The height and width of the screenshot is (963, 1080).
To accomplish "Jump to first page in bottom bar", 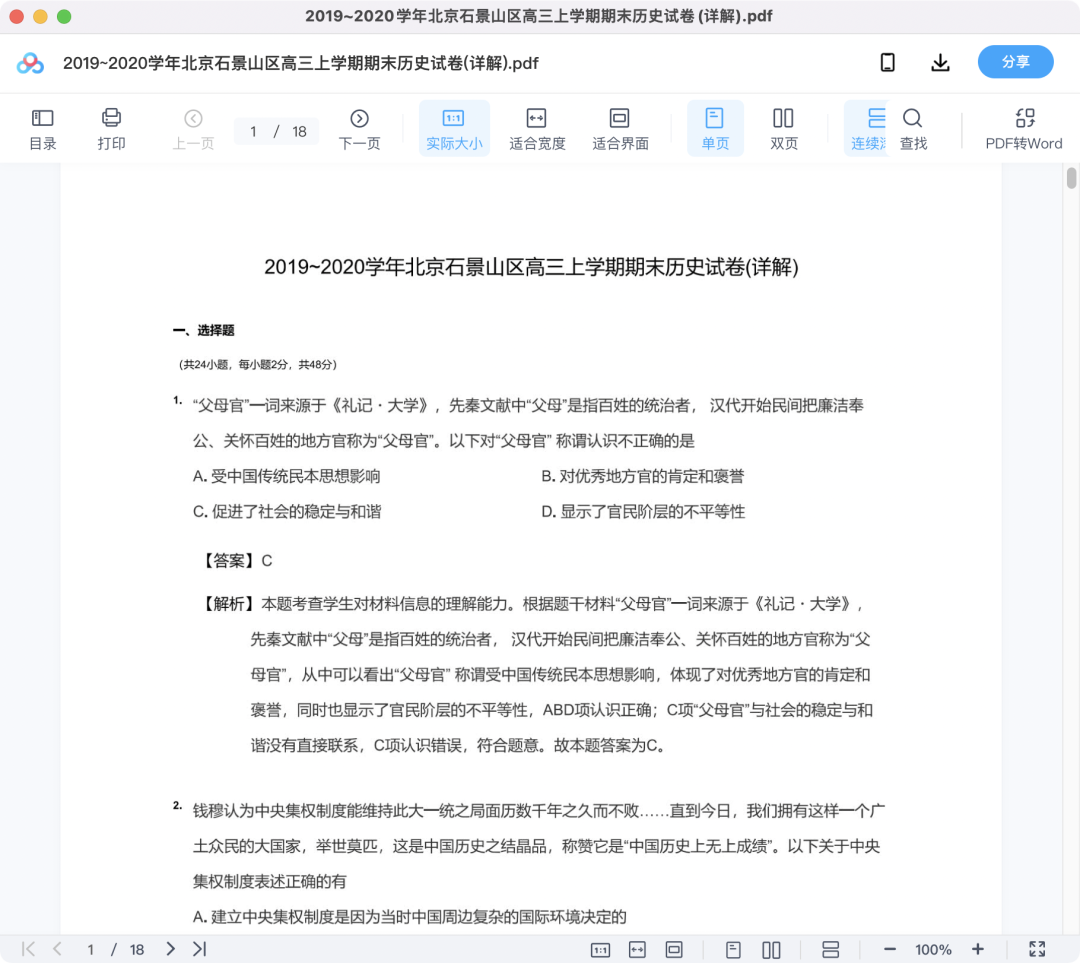I will click(x=28, y=949).
